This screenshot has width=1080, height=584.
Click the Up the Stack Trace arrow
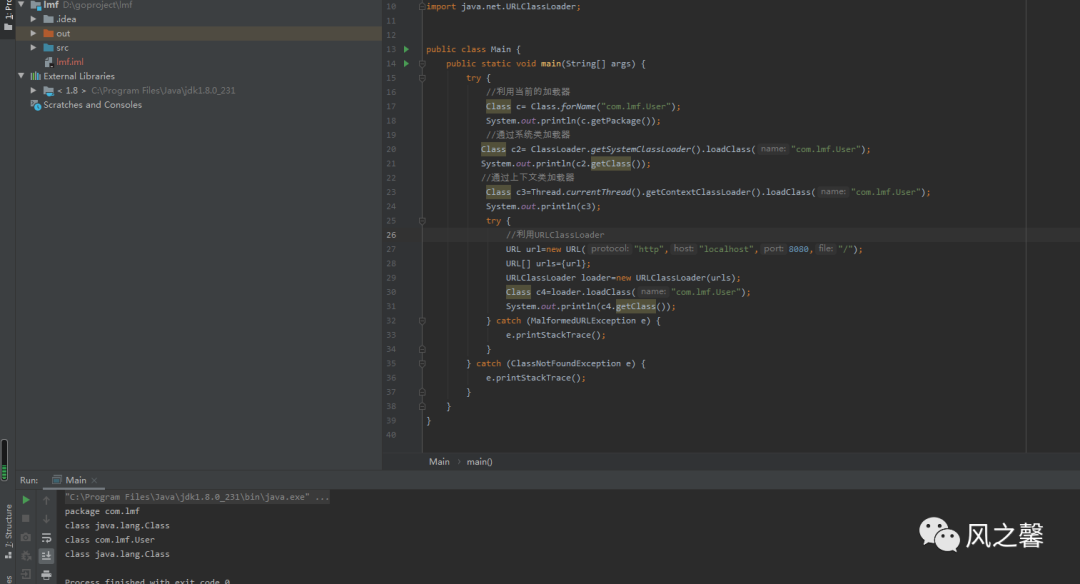[x=46, y=500]
